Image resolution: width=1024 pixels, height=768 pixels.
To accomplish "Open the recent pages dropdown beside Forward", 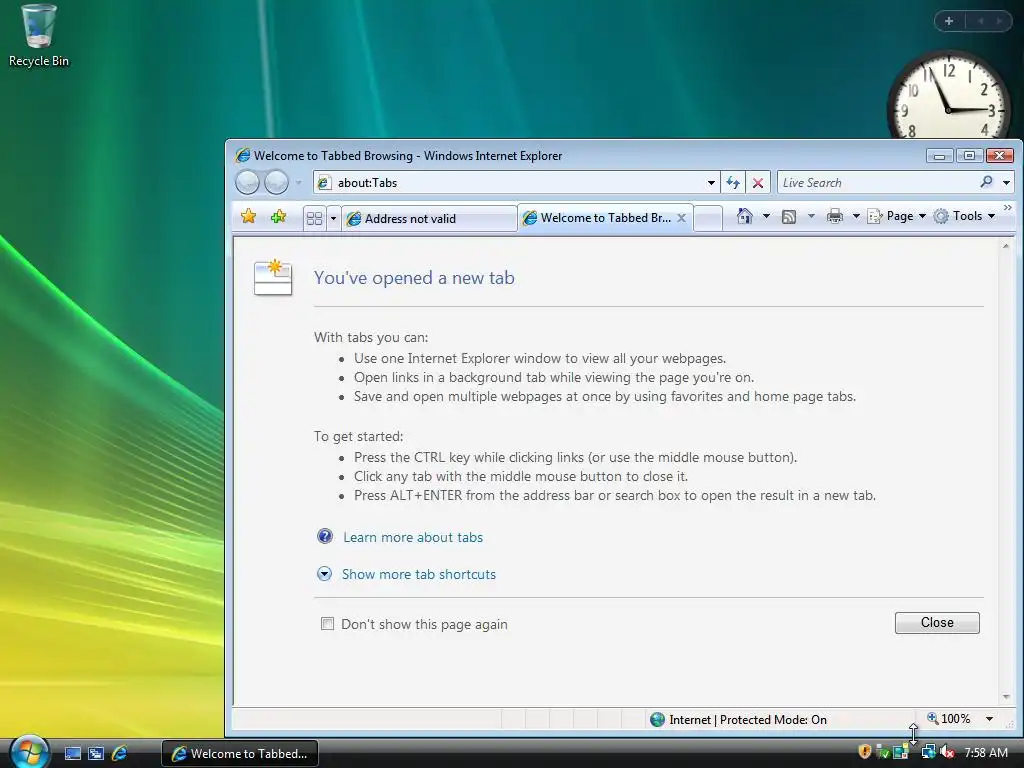I will (x=298, y=183).
